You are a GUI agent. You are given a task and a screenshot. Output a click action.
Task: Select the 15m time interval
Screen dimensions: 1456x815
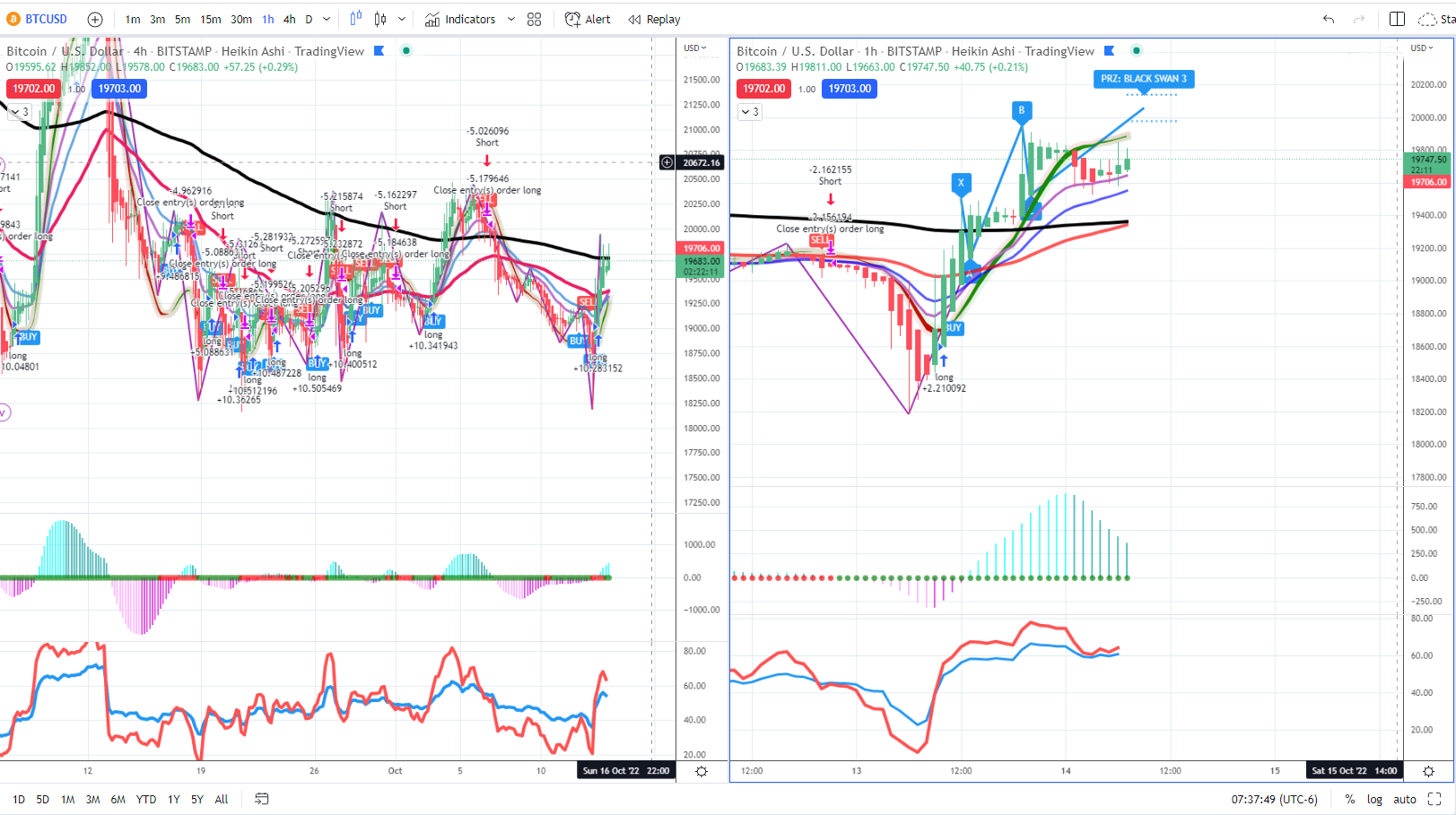pos(211,19)
